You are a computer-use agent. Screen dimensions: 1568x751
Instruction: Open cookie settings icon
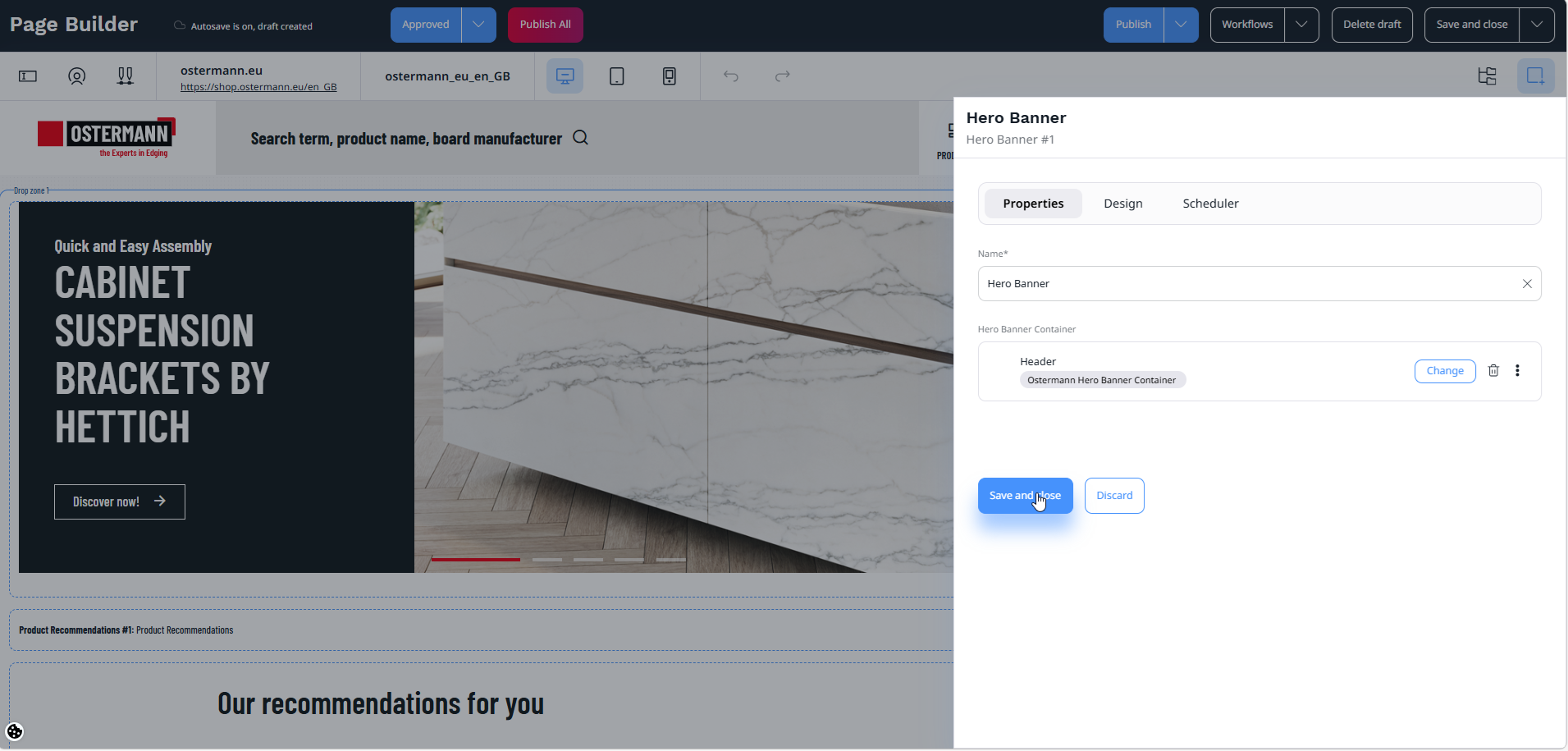tap(15, 731)
